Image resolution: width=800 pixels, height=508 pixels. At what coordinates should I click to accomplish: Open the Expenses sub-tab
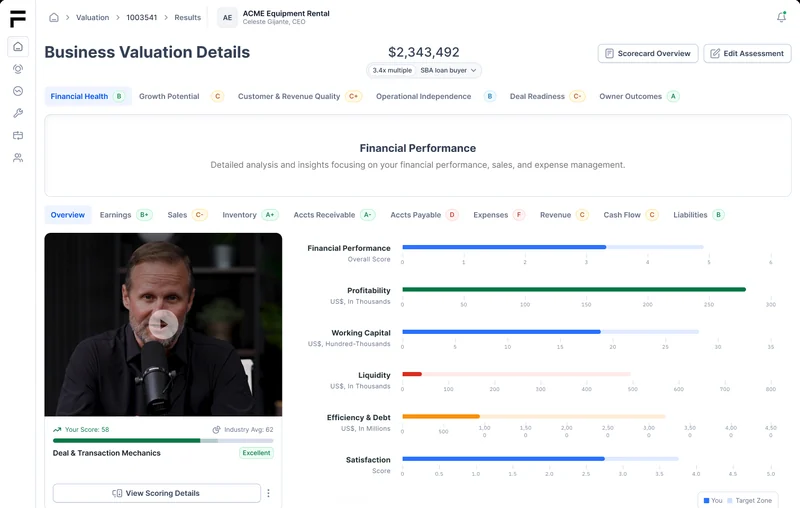498,215
